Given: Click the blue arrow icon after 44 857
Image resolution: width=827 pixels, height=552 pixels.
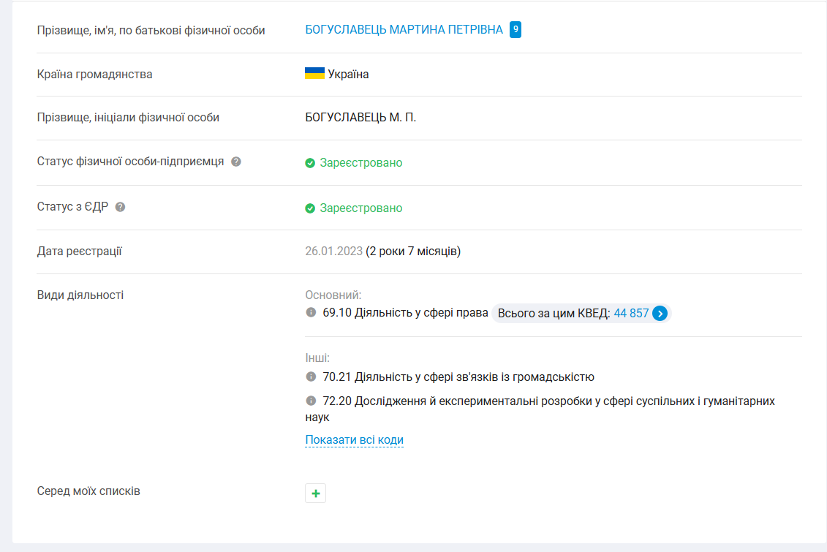Looking at the screenshot, I should point(660,313).
